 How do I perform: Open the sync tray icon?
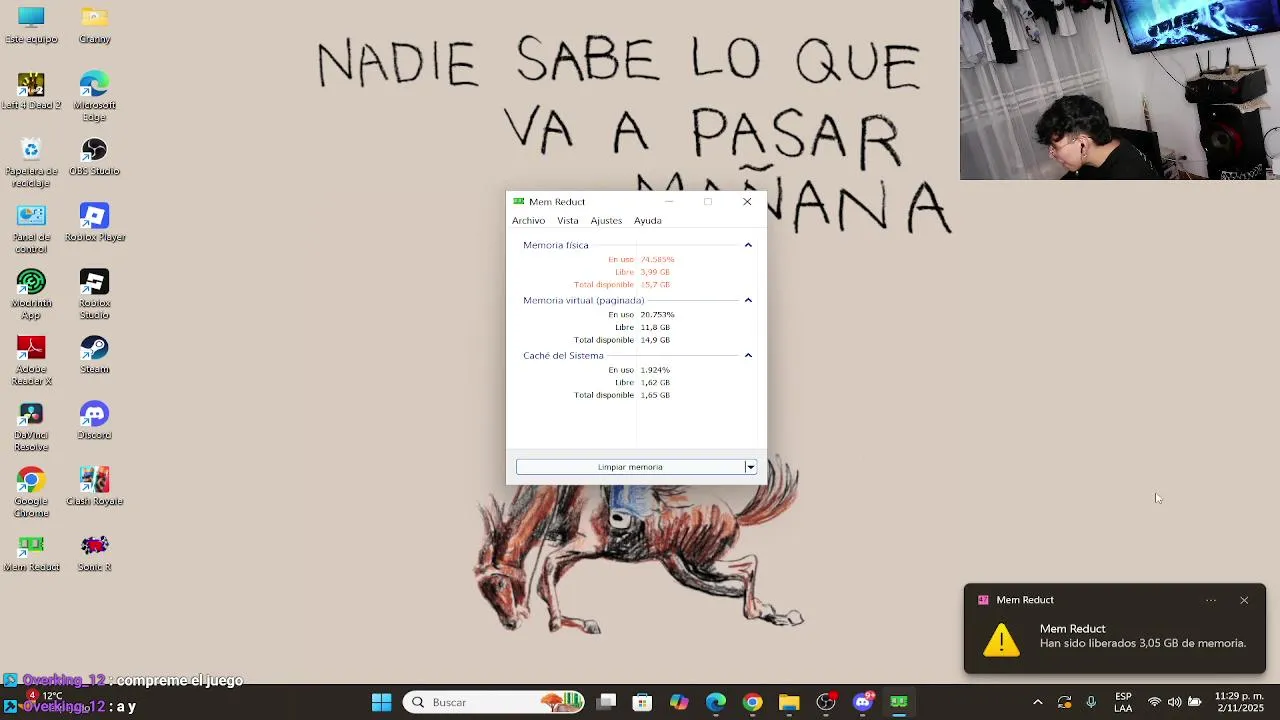pyautogui.click(x=1064, y=702)
